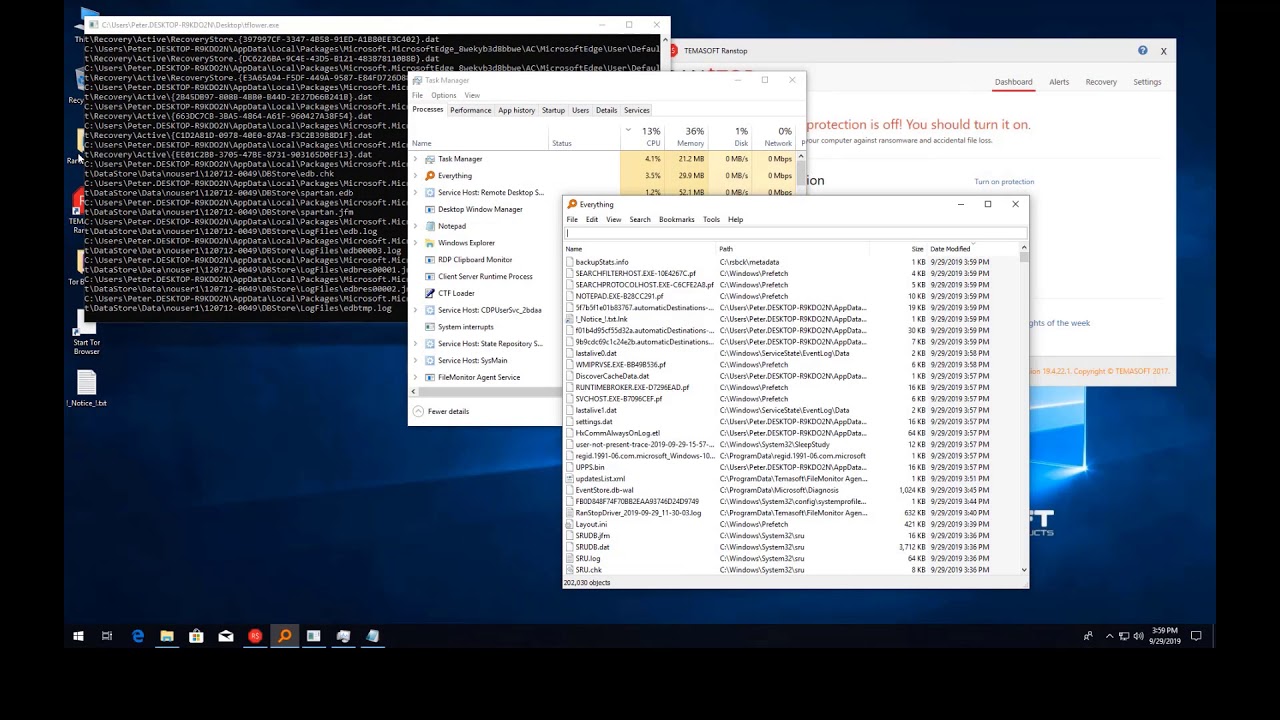The height and width of the screenshot is (720, 1280).
Task: Open Options menu in Task Manager
Action: coord(444,95)
